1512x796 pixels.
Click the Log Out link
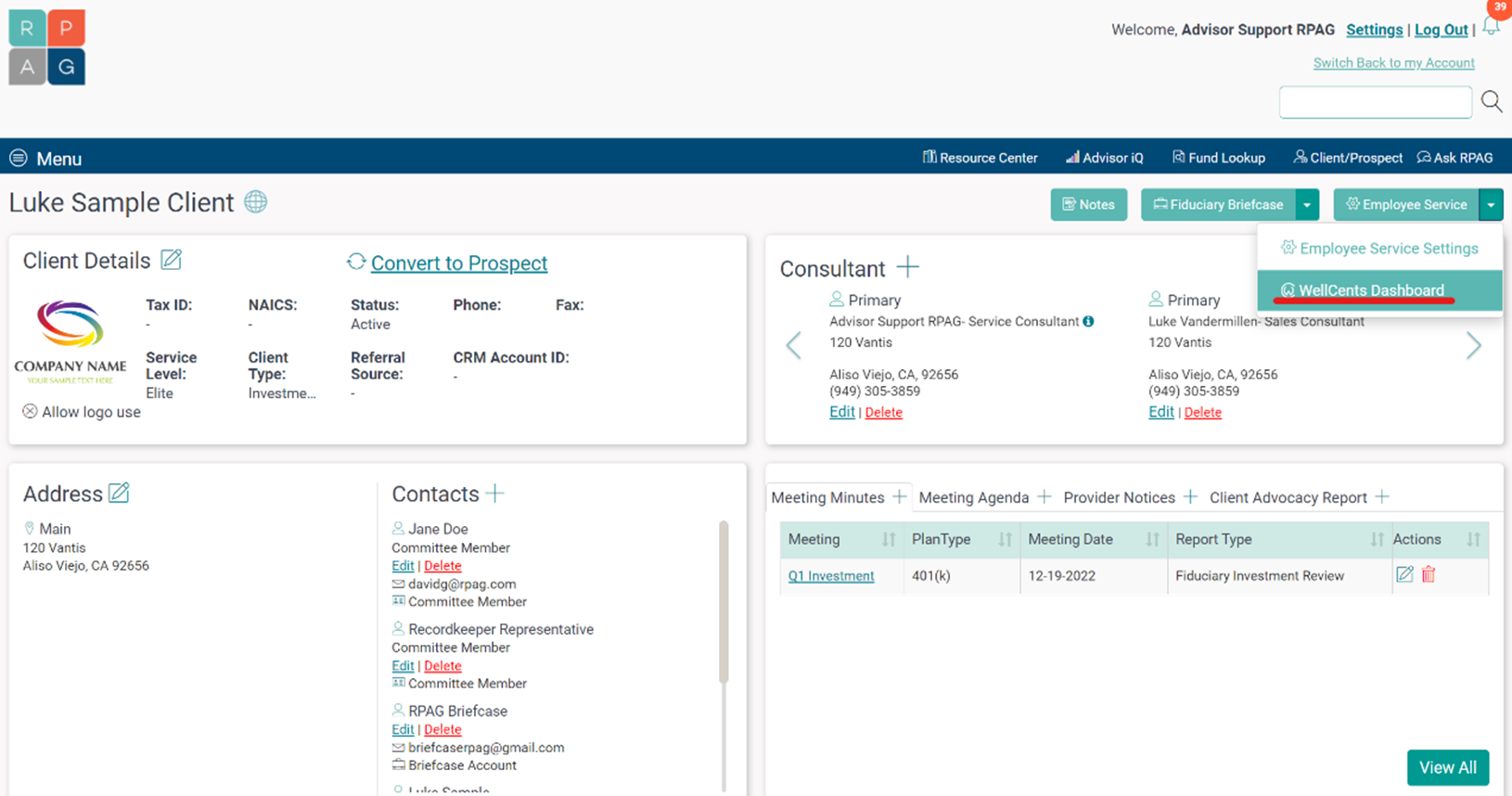(x=1441, y=30)
